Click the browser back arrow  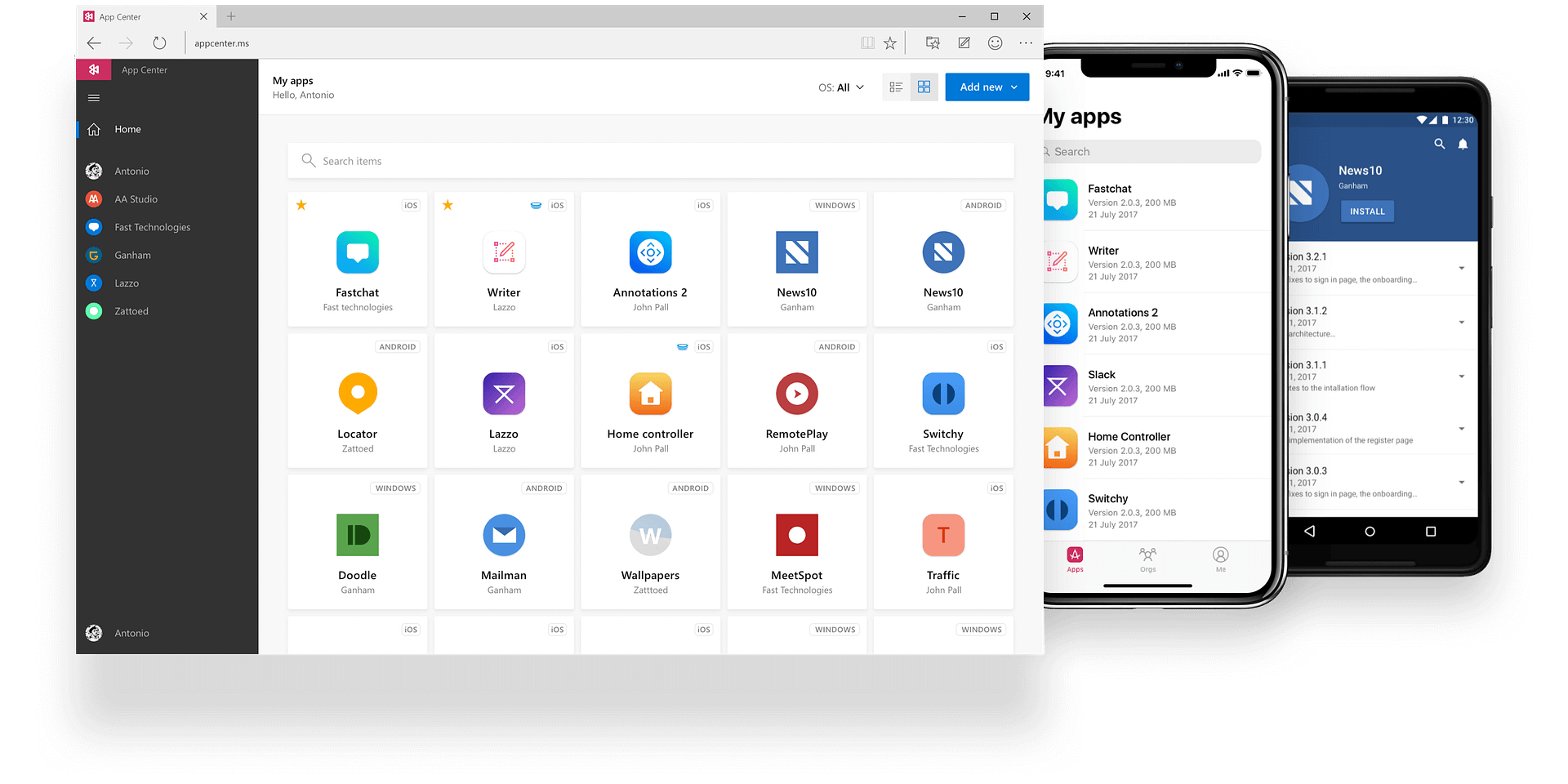(x=94, y=43)
